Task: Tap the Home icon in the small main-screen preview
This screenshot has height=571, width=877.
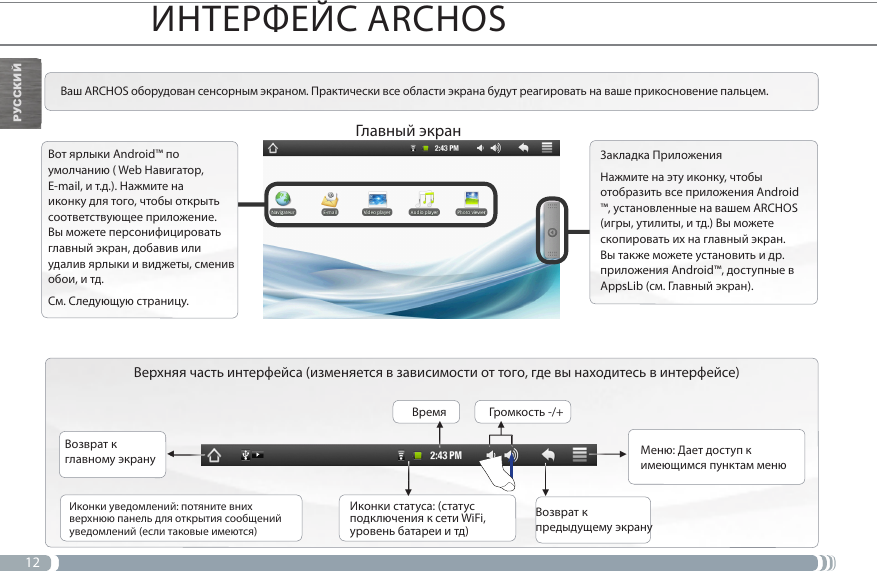Action: (273, 148)
